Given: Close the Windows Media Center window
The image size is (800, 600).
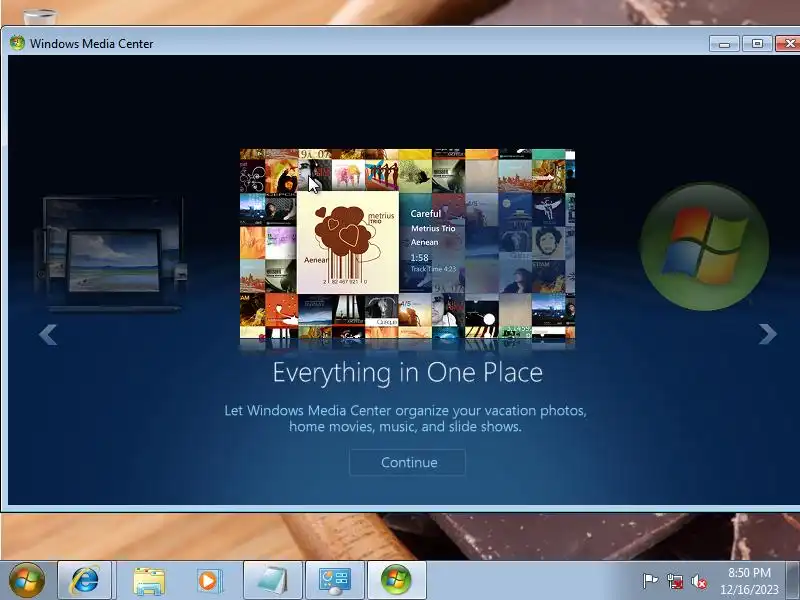Looking at the screenshot, I should [x=788, y=44].
